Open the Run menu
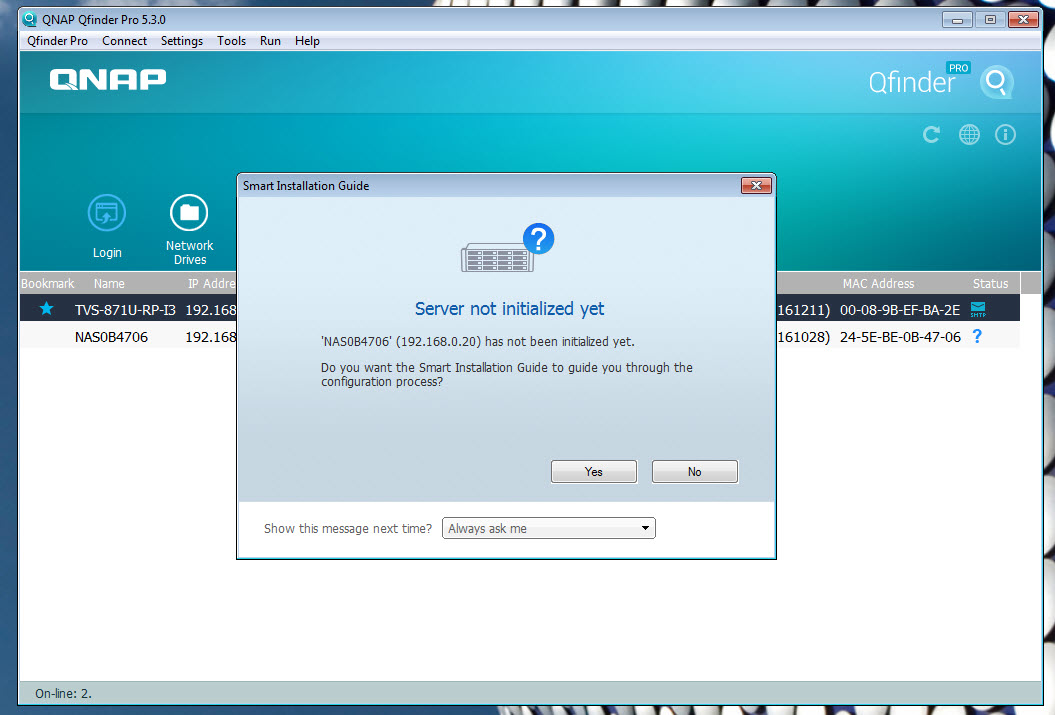The width and height of the screenshot is (1055, 715). coord(270,41)
